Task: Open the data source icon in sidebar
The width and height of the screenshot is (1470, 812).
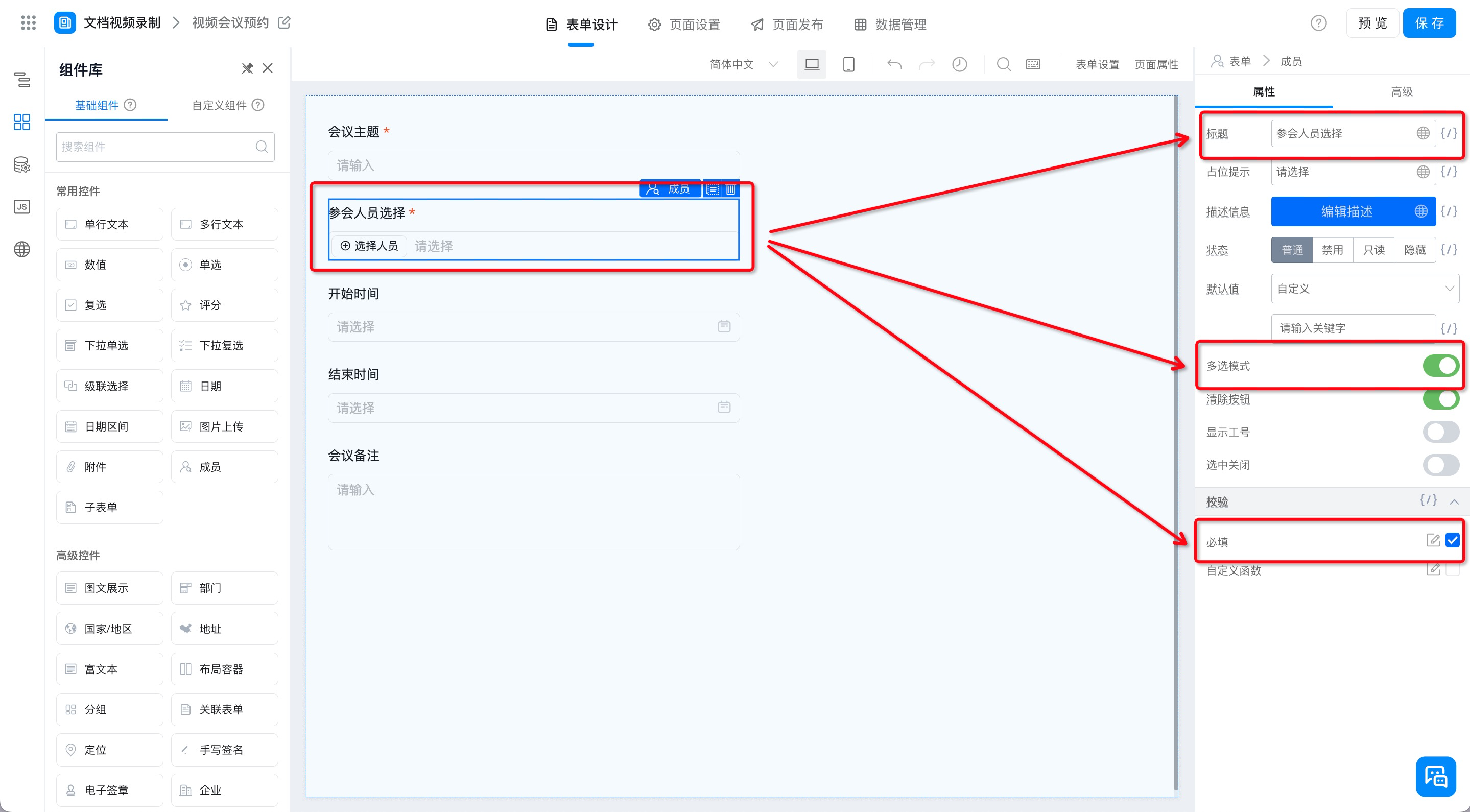Action: point(21,165)
